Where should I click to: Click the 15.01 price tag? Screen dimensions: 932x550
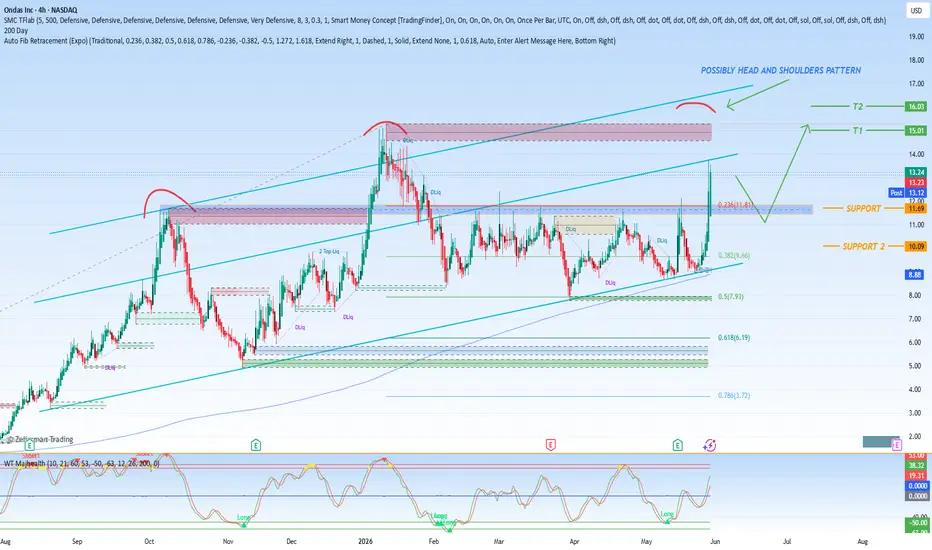click(915, 130)
